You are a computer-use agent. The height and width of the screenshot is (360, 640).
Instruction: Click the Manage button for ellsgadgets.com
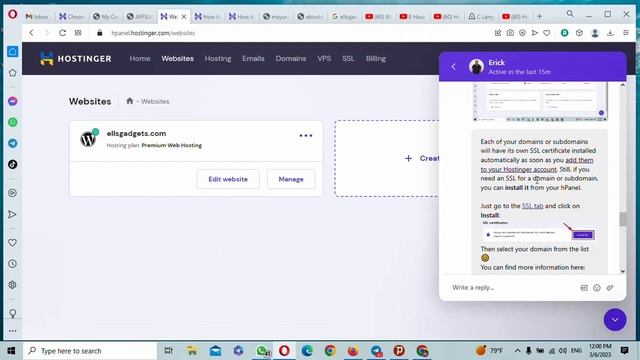pos(291,179)
